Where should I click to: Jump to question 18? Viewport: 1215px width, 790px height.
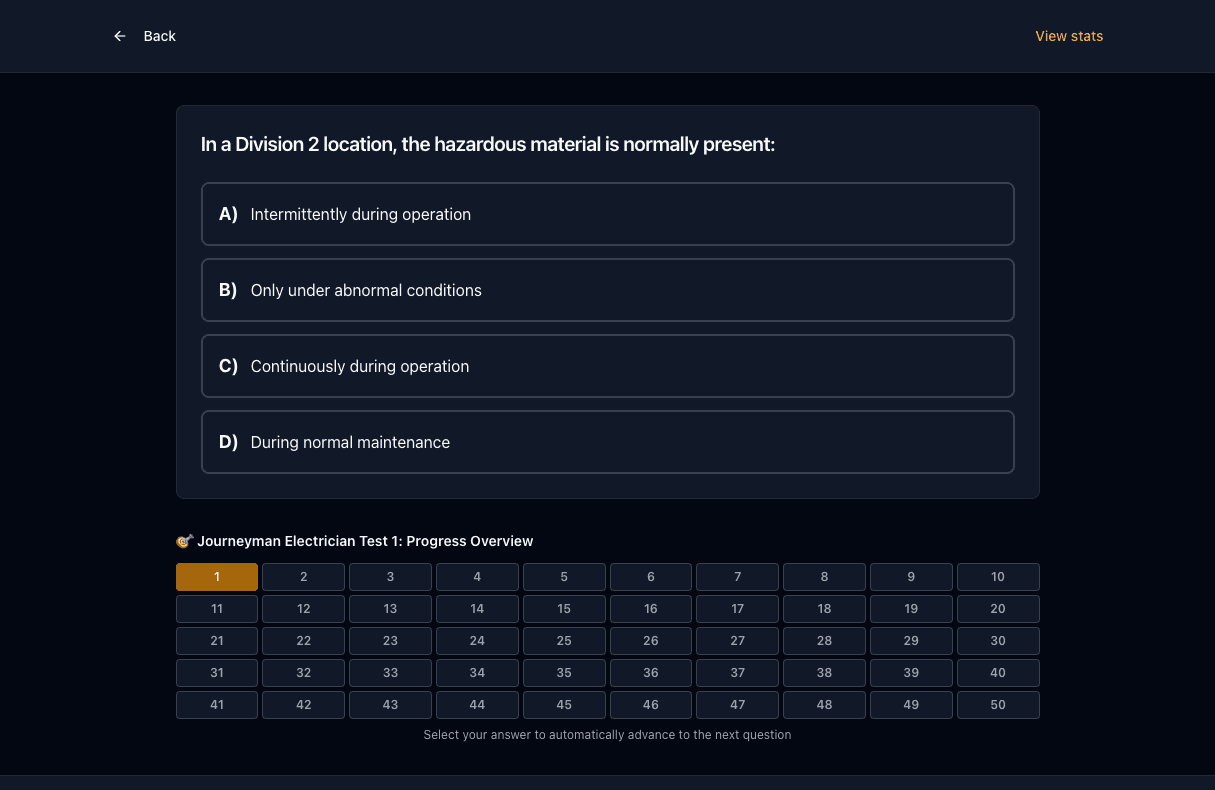click(824, 609)
